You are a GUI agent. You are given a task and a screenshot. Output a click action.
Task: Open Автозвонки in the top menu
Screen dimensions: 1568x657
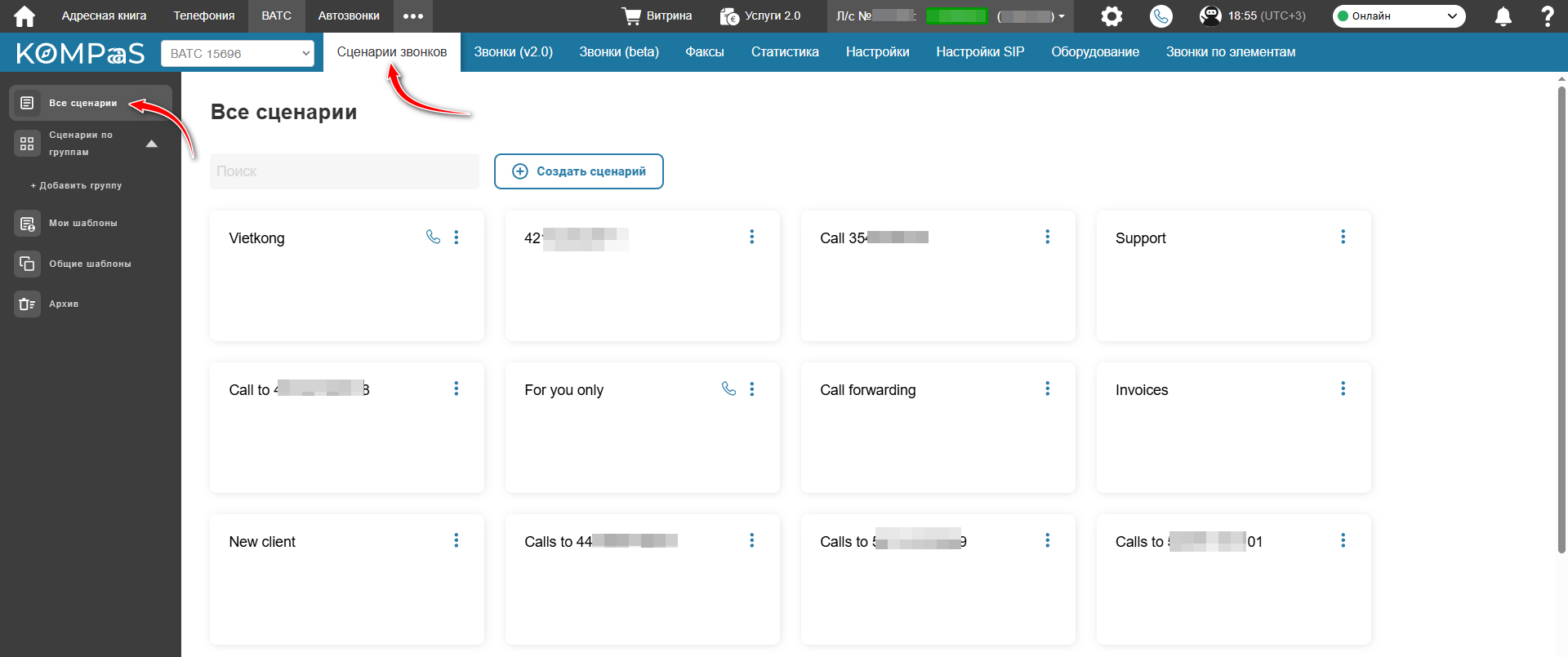349,16
